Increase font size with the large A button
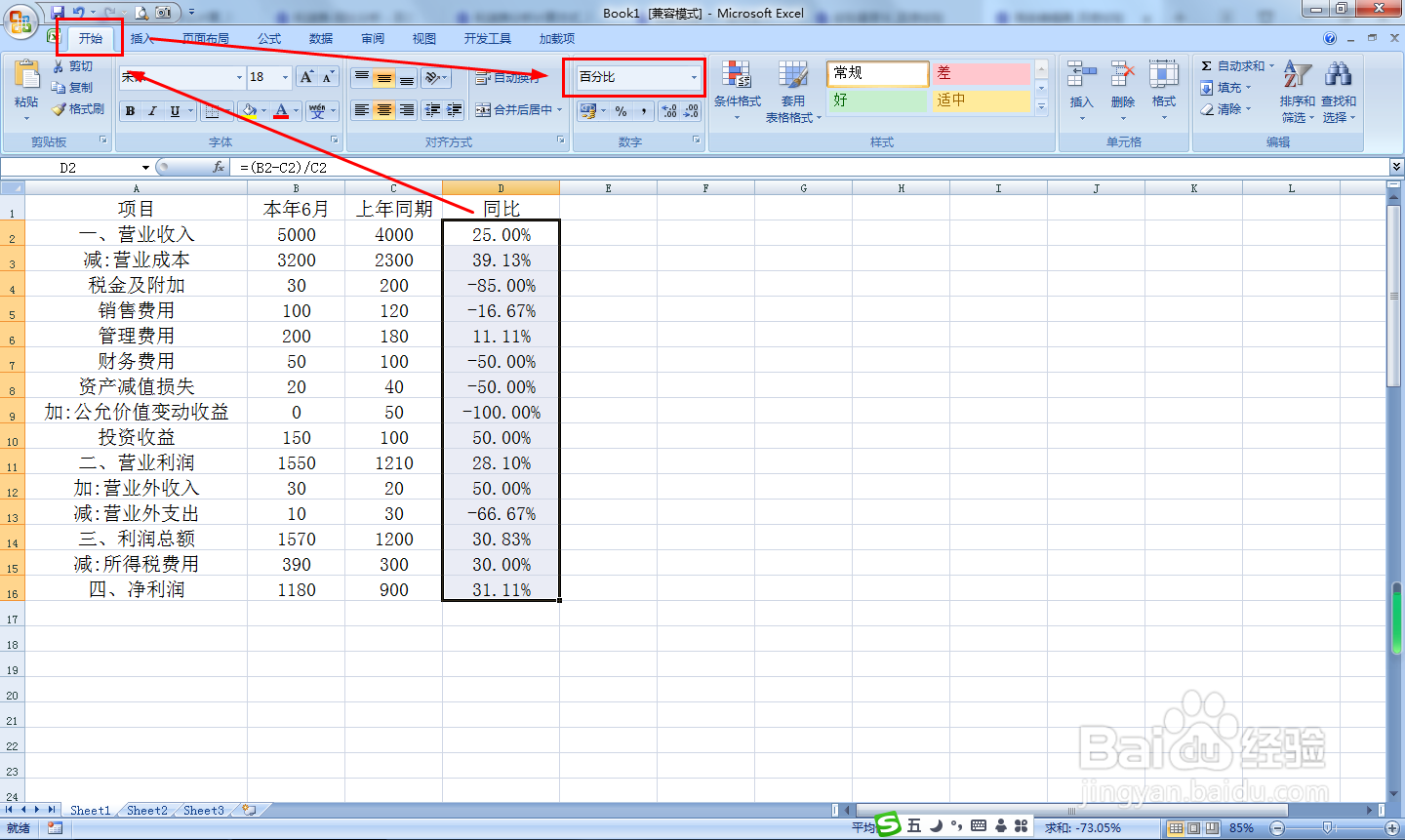Image resolution: width=1405 pixels, height=840 pixels. tap(306, 77)
